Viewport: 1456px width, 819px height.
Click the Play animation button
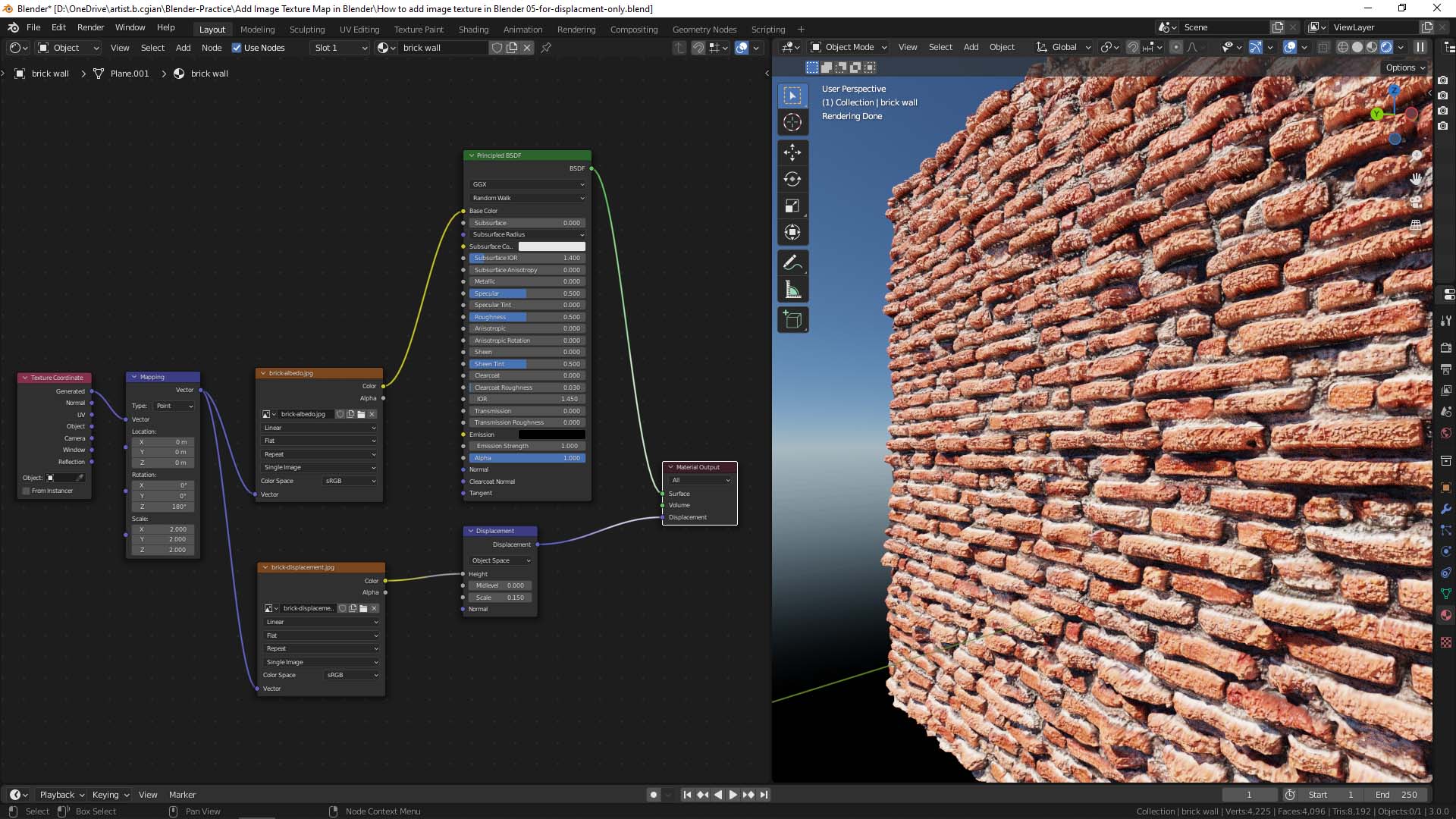[x=733, y=795]
